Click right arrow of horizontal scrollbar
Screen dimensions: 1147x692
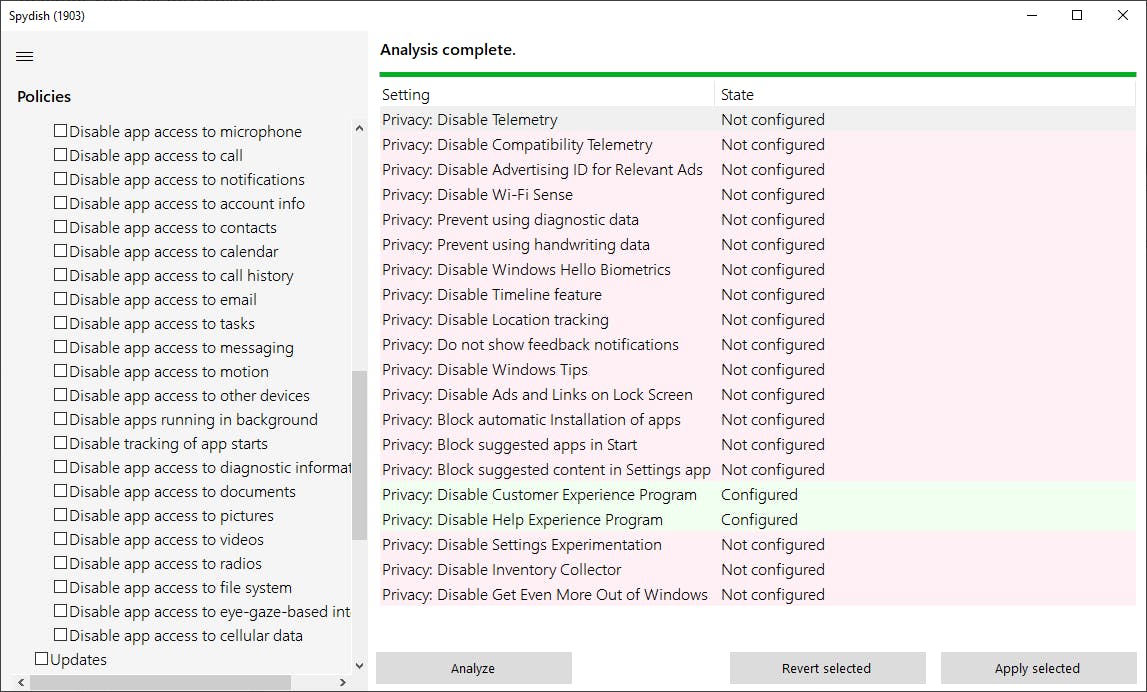click(343, 682)
